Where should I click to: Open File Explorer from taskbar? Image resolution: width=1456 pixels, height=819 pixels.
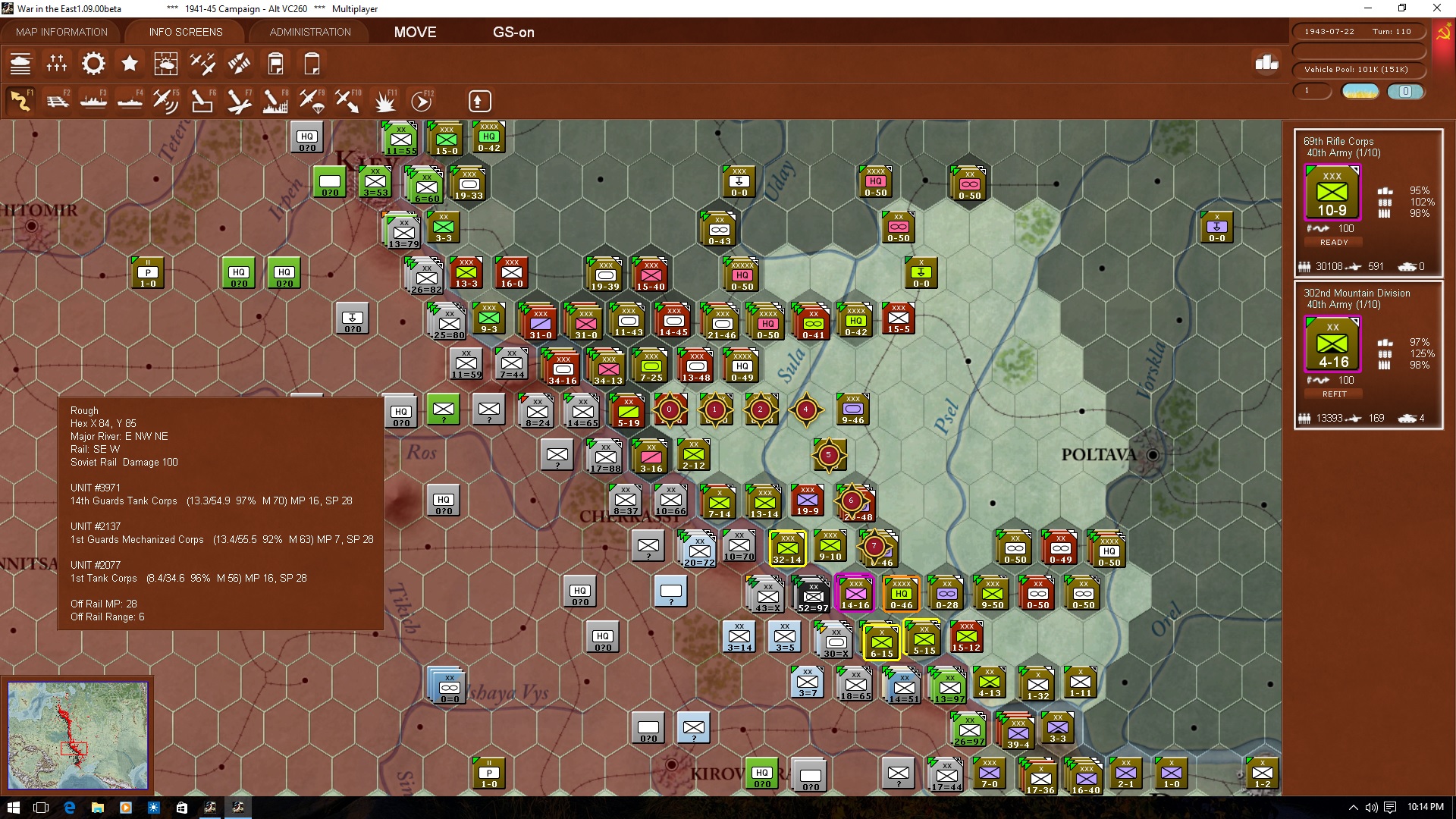(97, 808)
